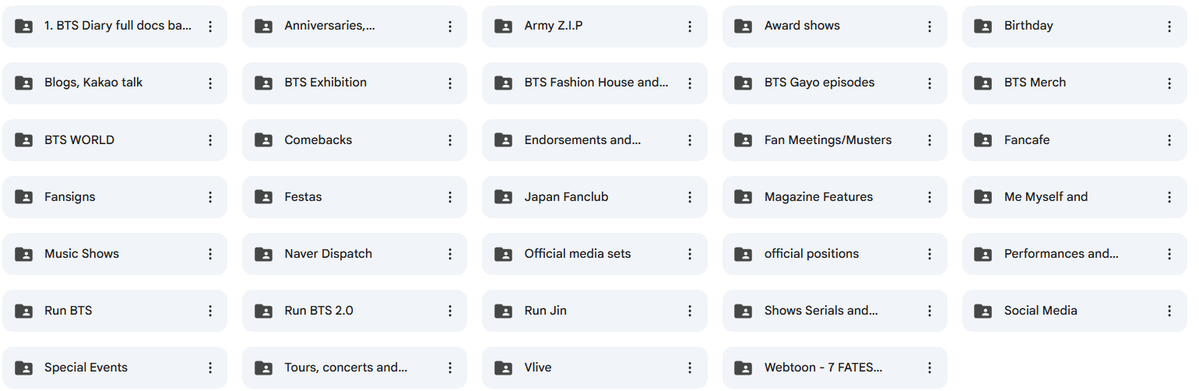Open three-dot menu for Run Jin
Image resolution: width=1199 pixels, height=391 pixels.
[x=690, y=311]
